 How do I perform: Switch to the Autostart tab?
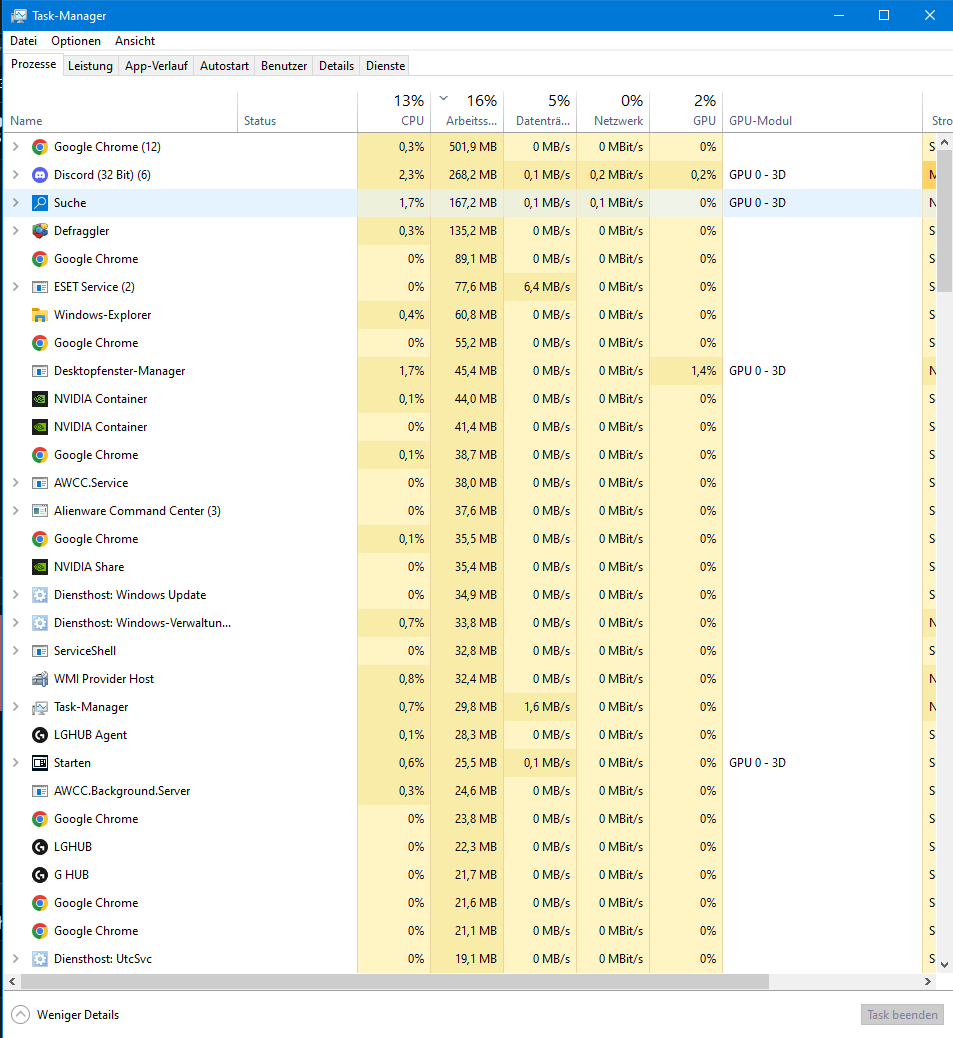coord(224,66)
